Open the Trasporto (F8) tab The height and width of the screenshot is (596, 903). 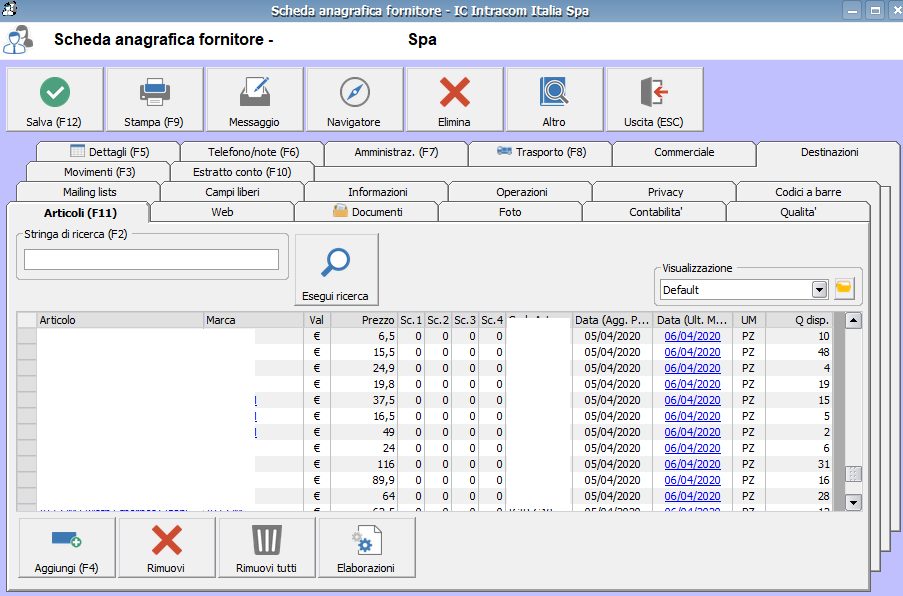540,152
